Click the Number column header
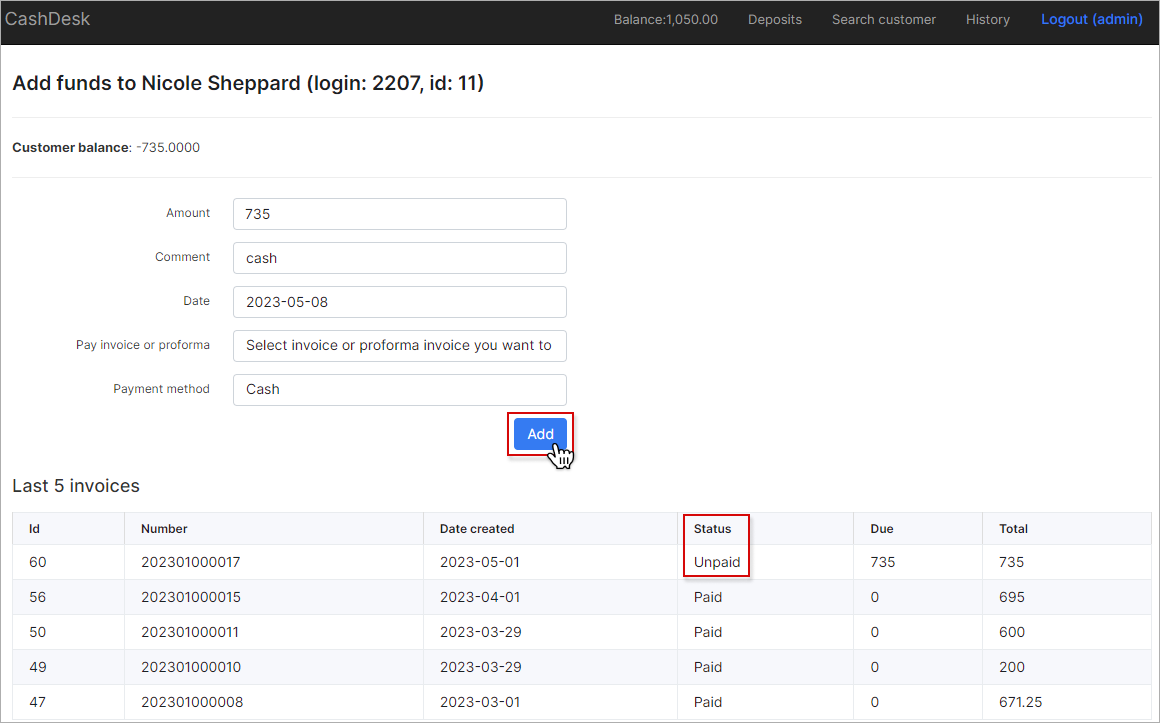This screenshot has width=1160, height=723. (x=164, y=529)
